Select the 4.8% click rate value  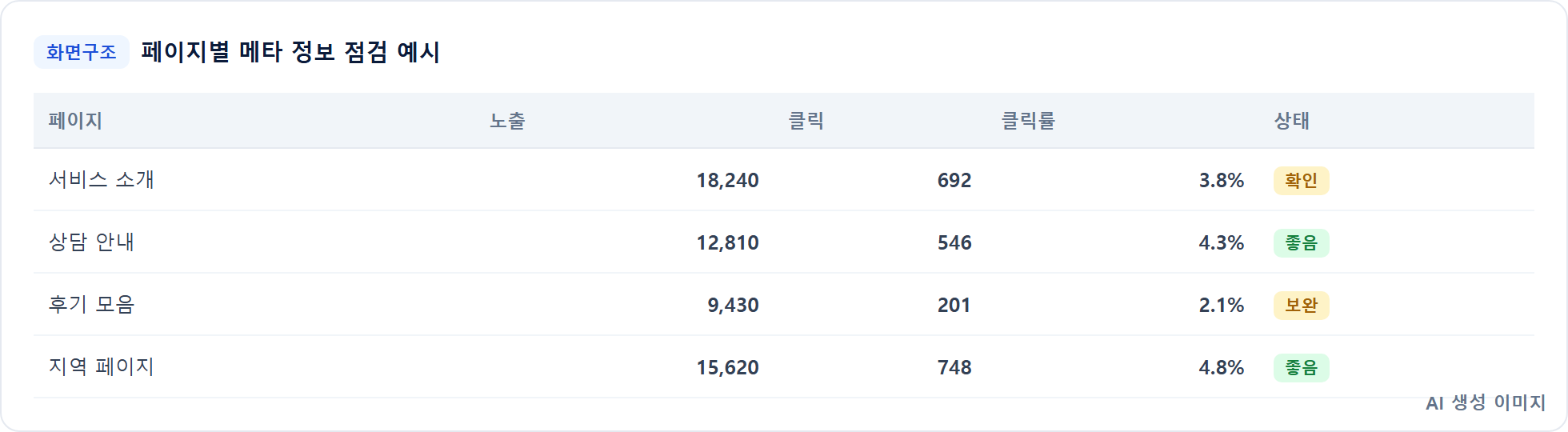pyautogui.click(x=1221, y=368)
